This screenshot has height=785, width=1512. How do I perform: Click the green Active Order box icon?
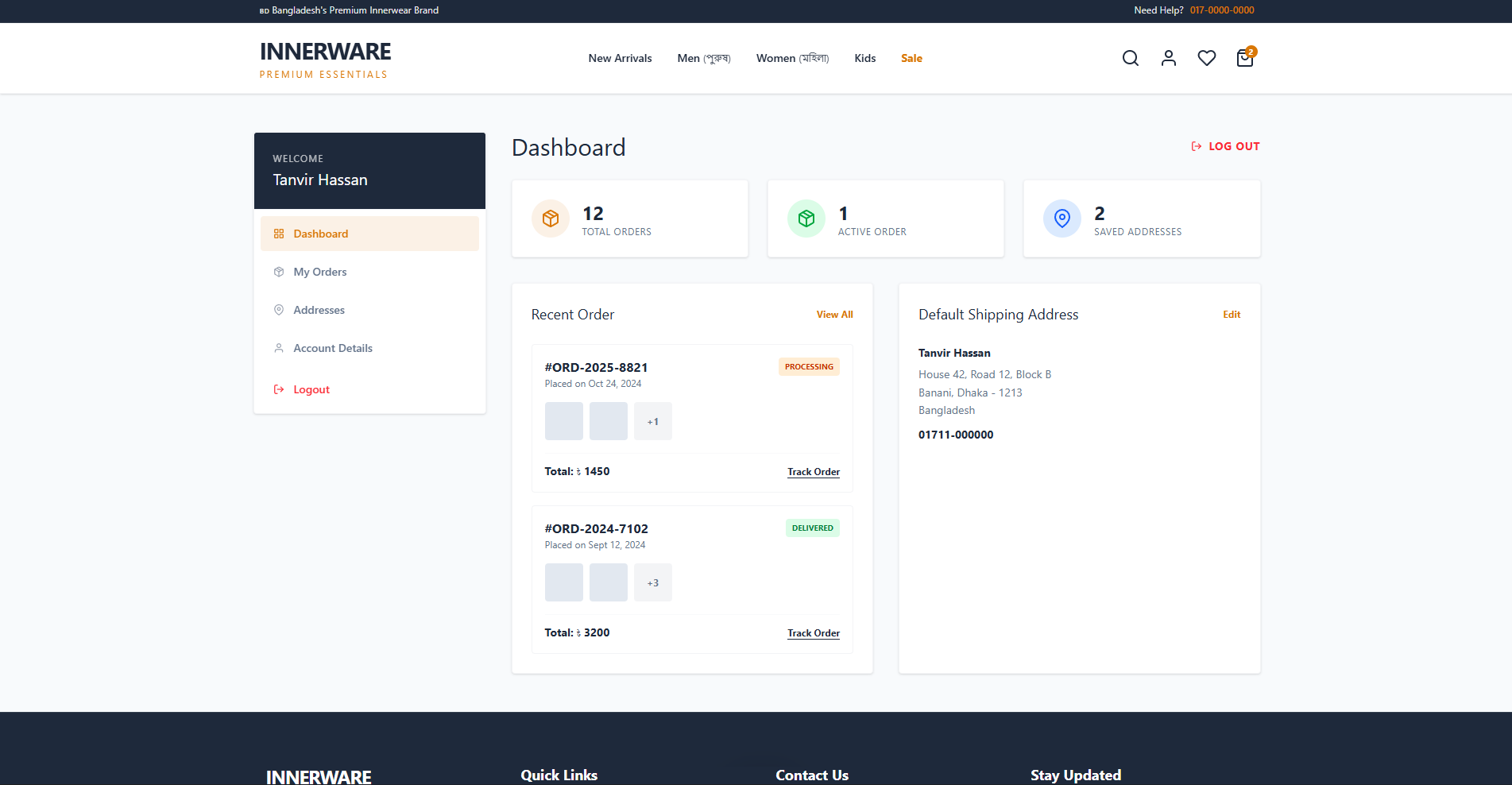click(806, 218)
